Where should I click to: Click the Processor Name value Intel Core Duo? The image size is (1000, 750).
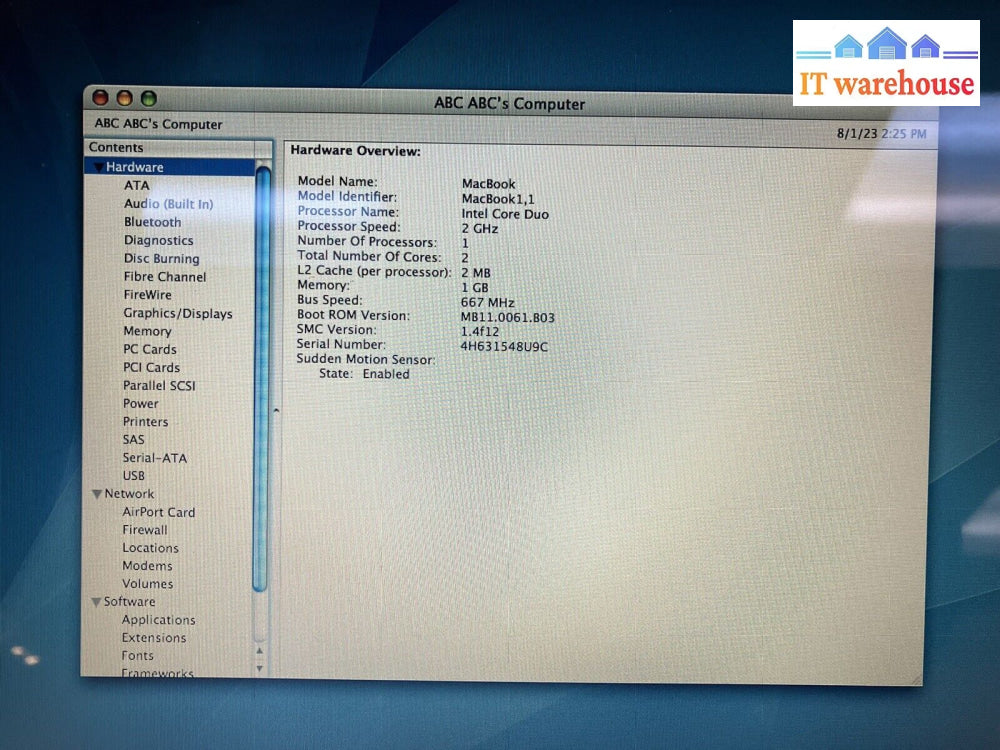505,214
